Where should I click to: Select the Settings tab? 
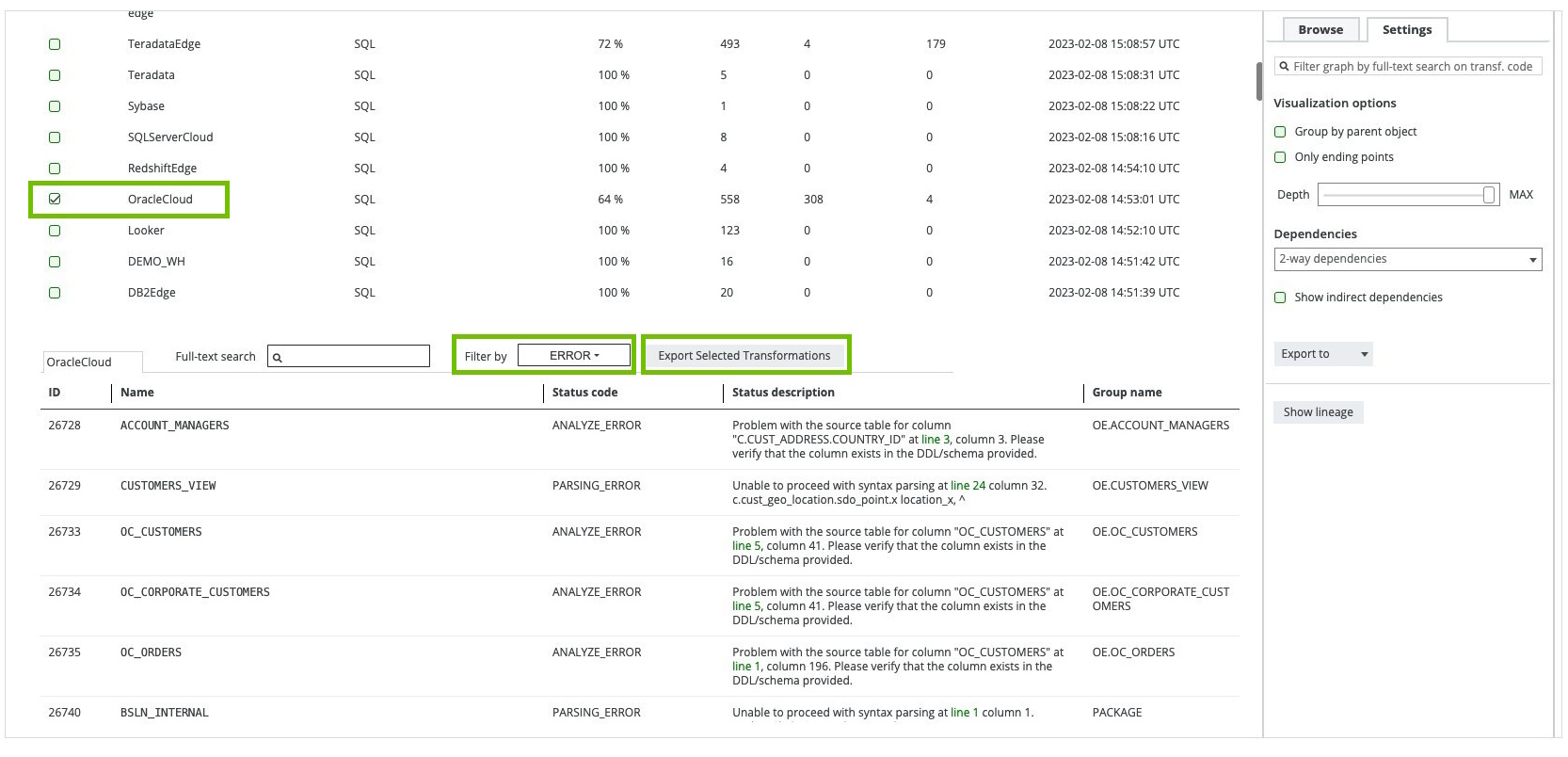pos(1406,30)
